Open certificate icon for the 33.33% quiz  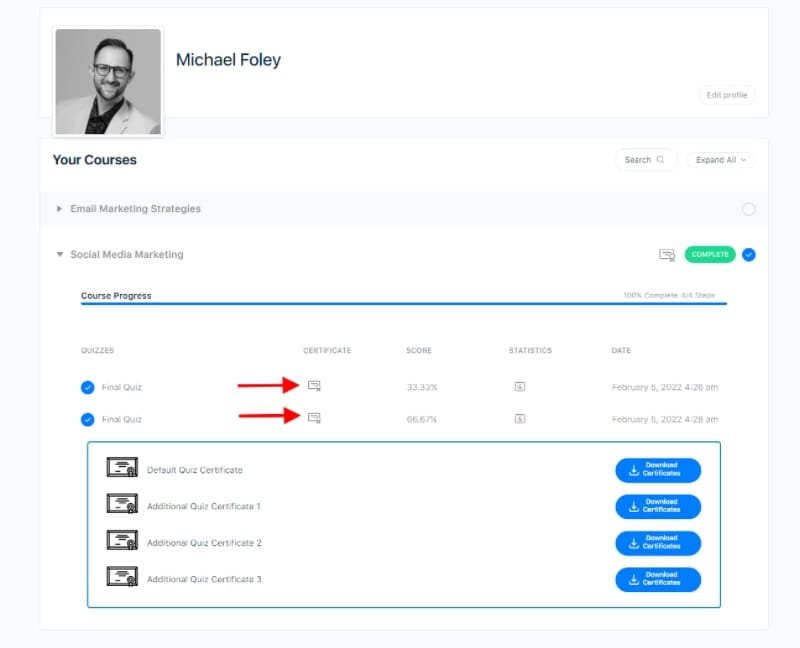pyautogui.click(x=314, y=386)
